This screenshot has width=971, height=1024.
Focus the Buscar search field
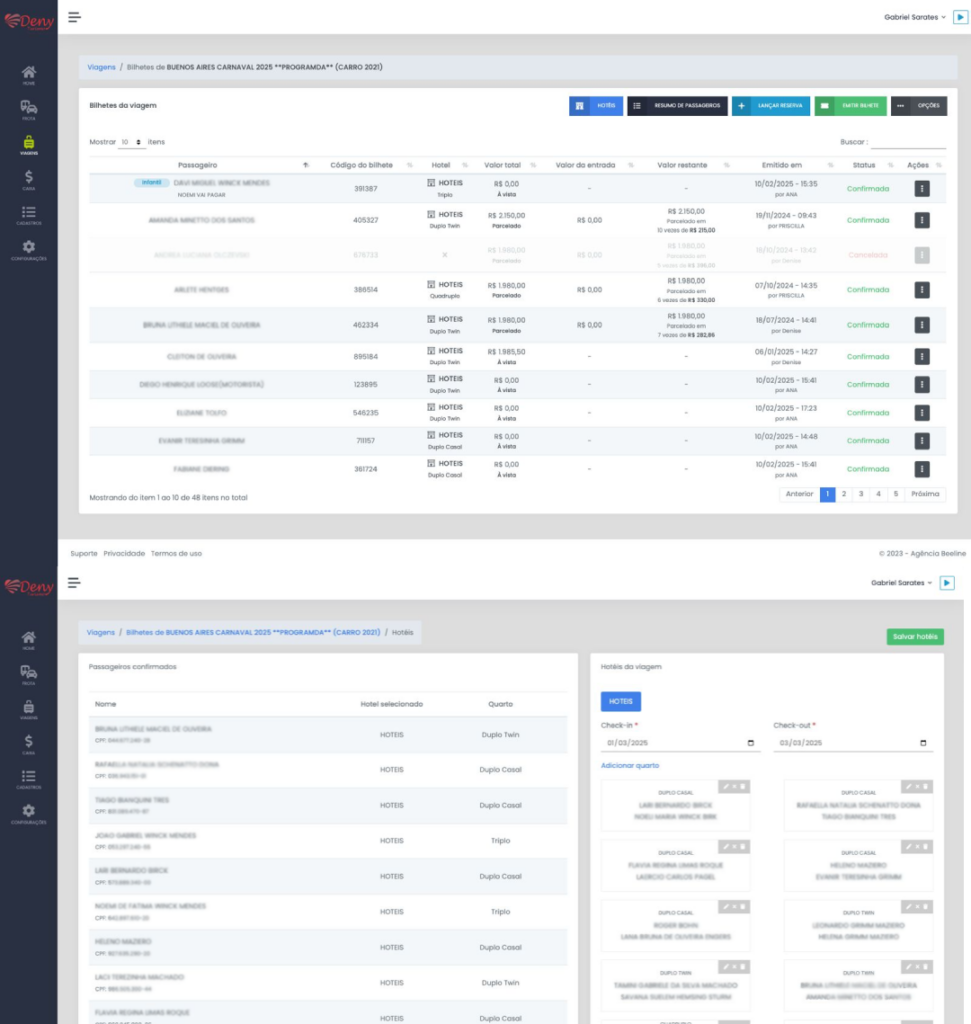pos(907,143)
